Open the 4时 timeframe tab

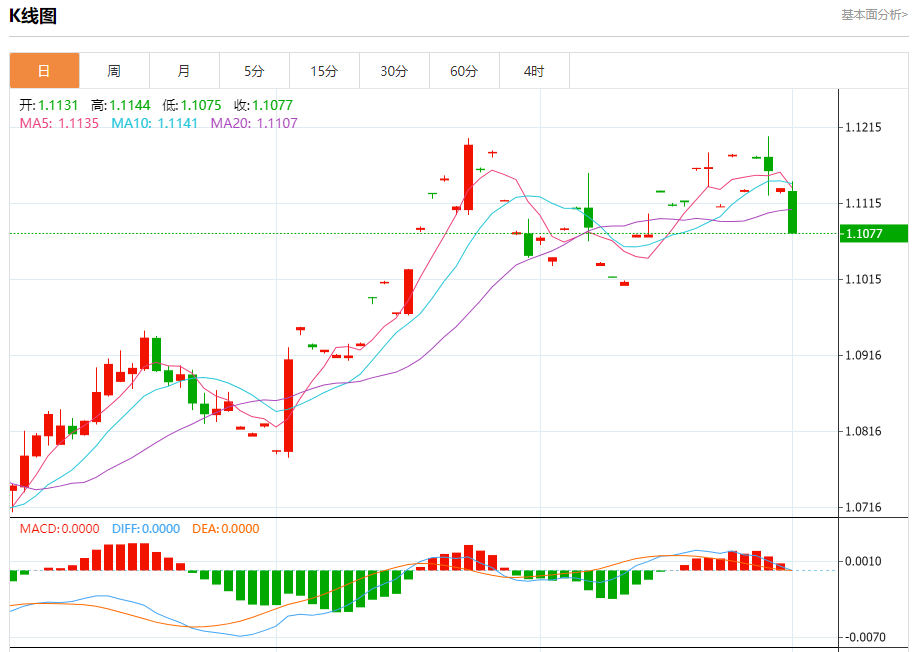[x=534, y=71]
